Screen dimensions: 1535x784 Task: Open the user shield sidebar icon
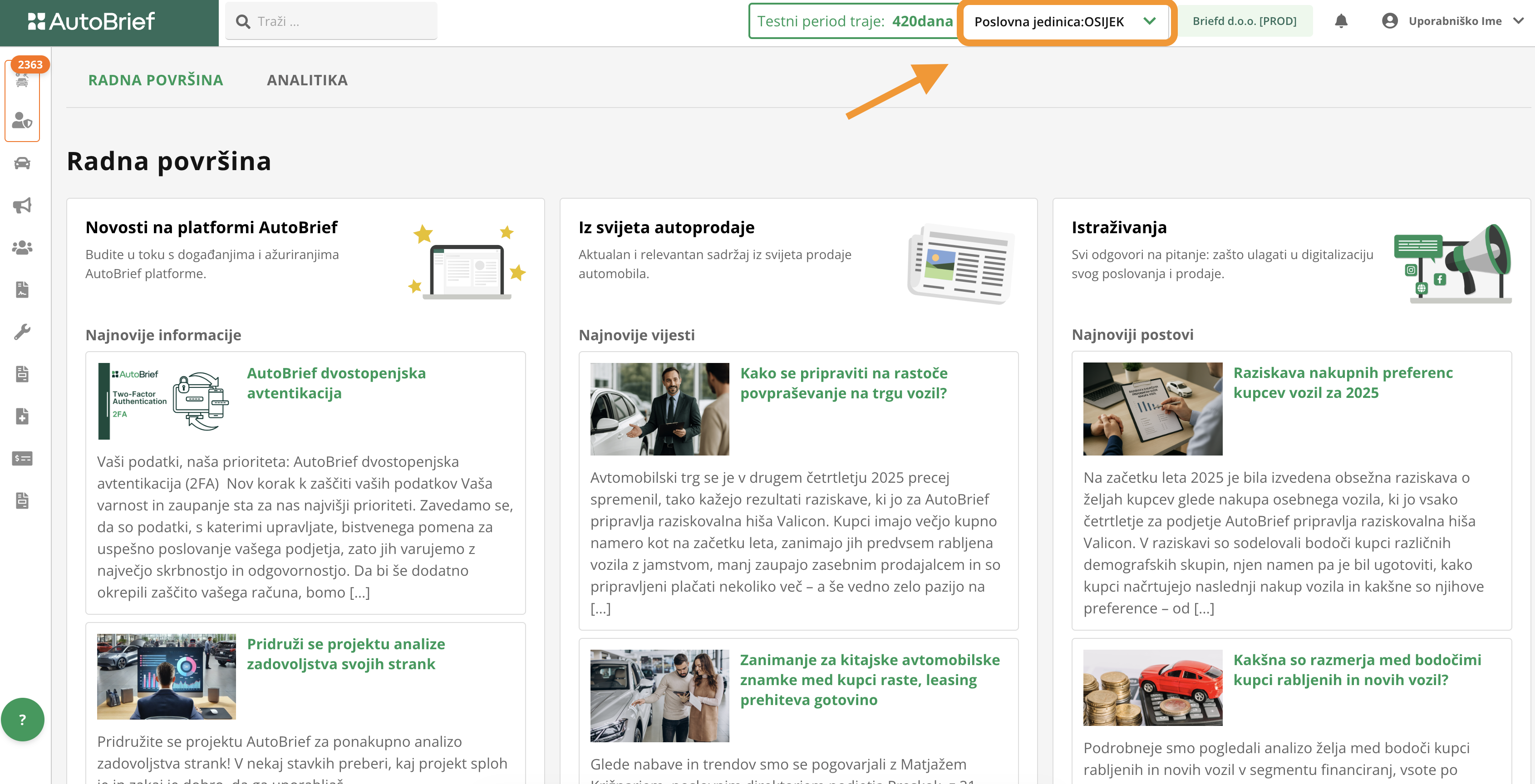(22, 121)
